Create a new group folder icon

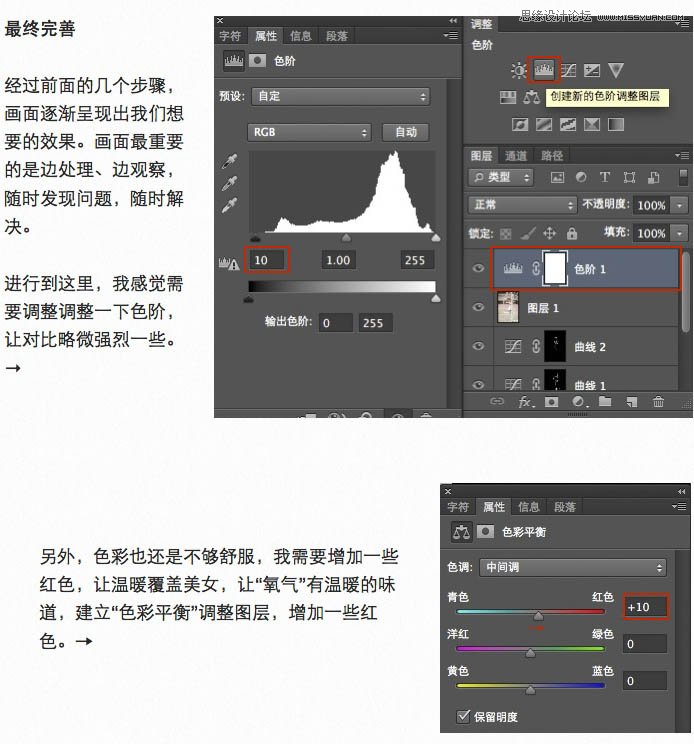(x=605, y=402)
